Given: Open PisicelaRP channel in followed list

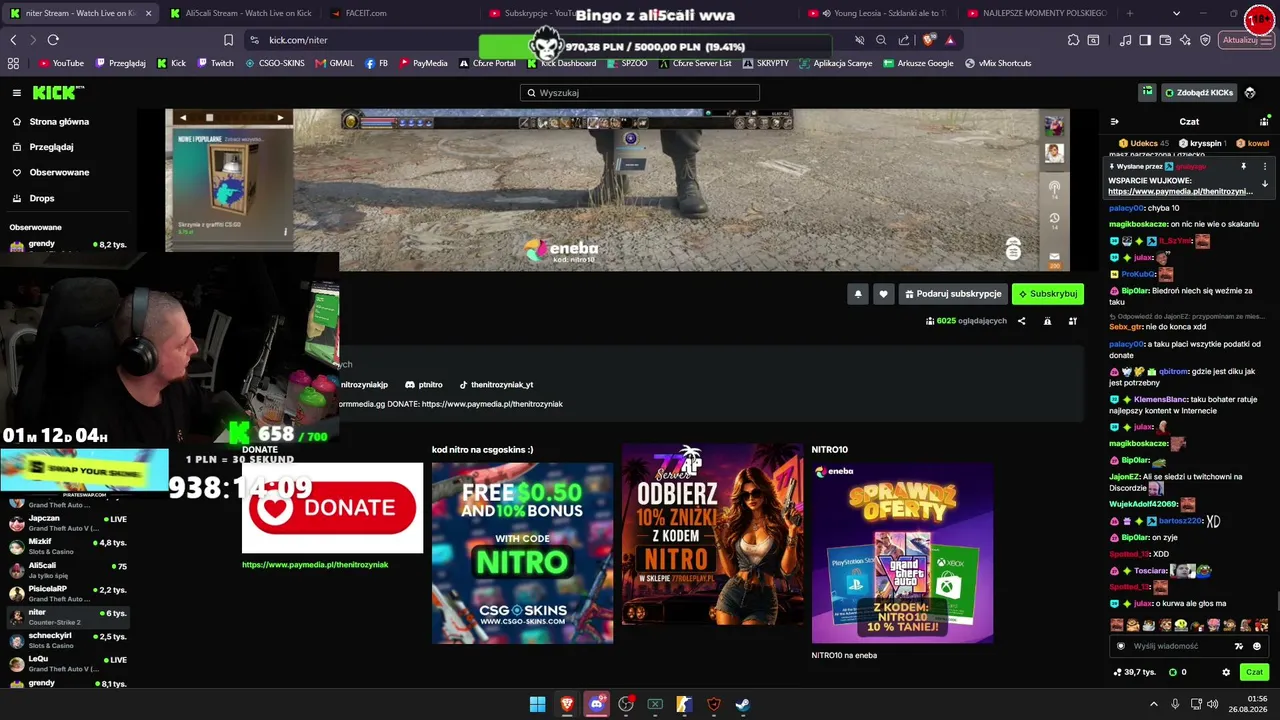Looking at the screenshot, I should (x=68, y=592).
